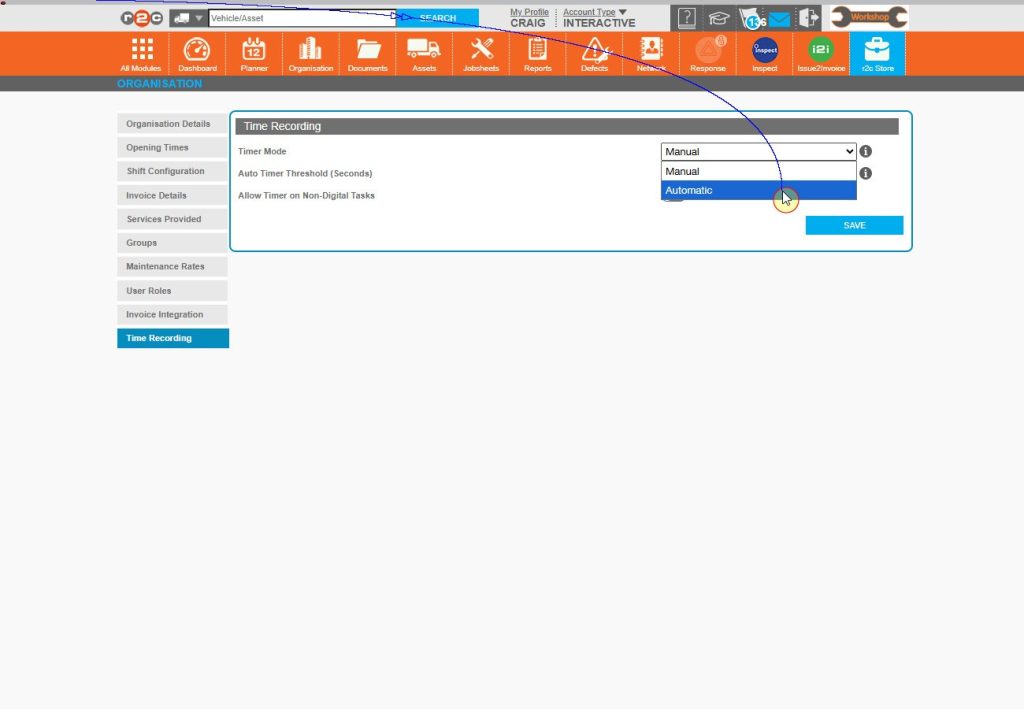
Task: Click the INTERACTIVE account type text
Action: click(599, 23)
